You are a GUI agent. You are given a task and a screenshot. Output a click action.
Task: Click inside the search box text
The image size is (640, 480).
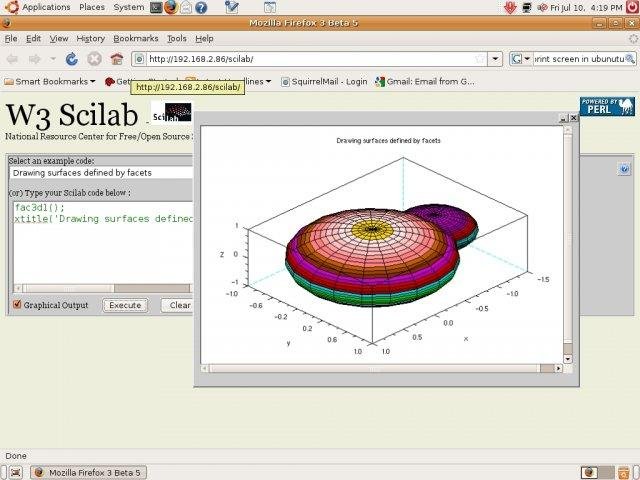coord(579,59)
